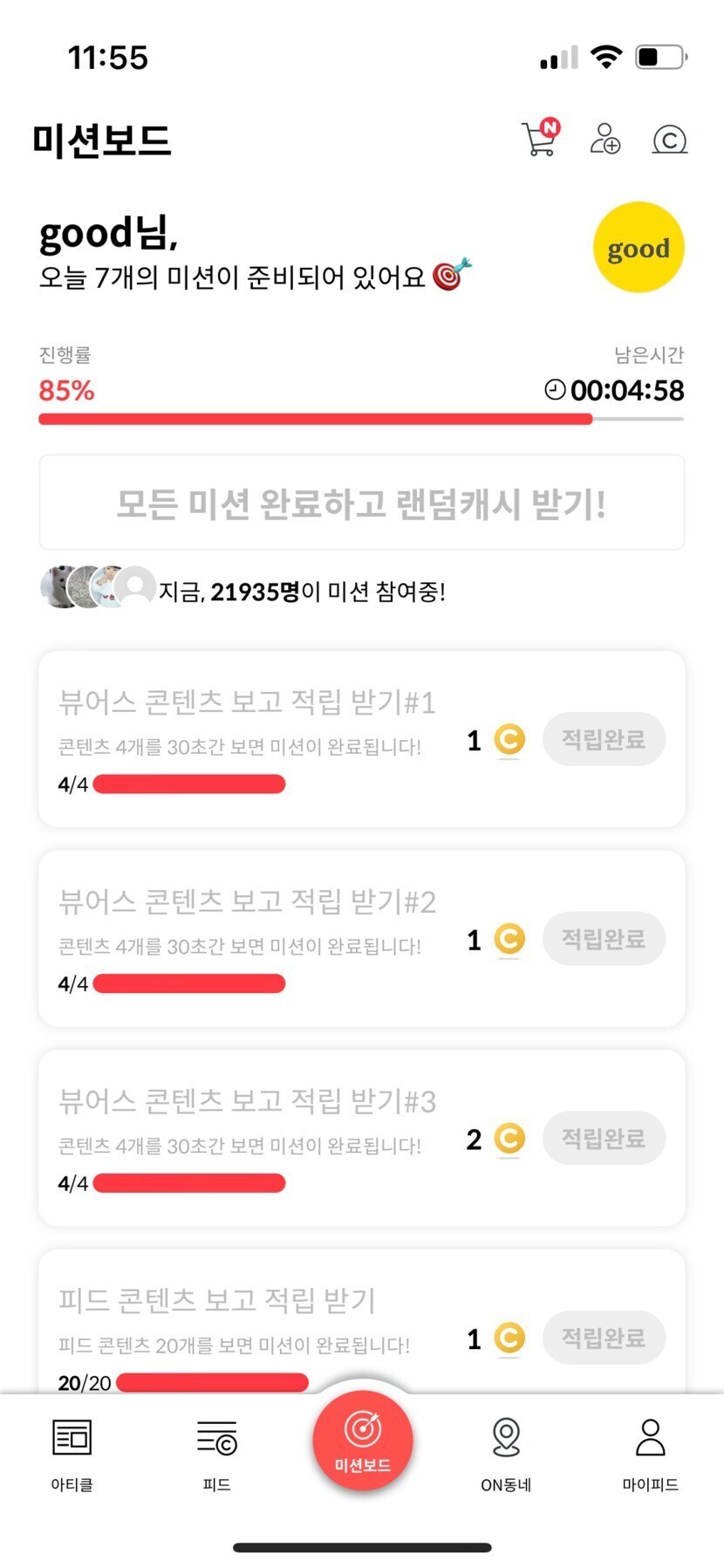Tap the add friend icon

pyautogui.click(x=604, y=139)
